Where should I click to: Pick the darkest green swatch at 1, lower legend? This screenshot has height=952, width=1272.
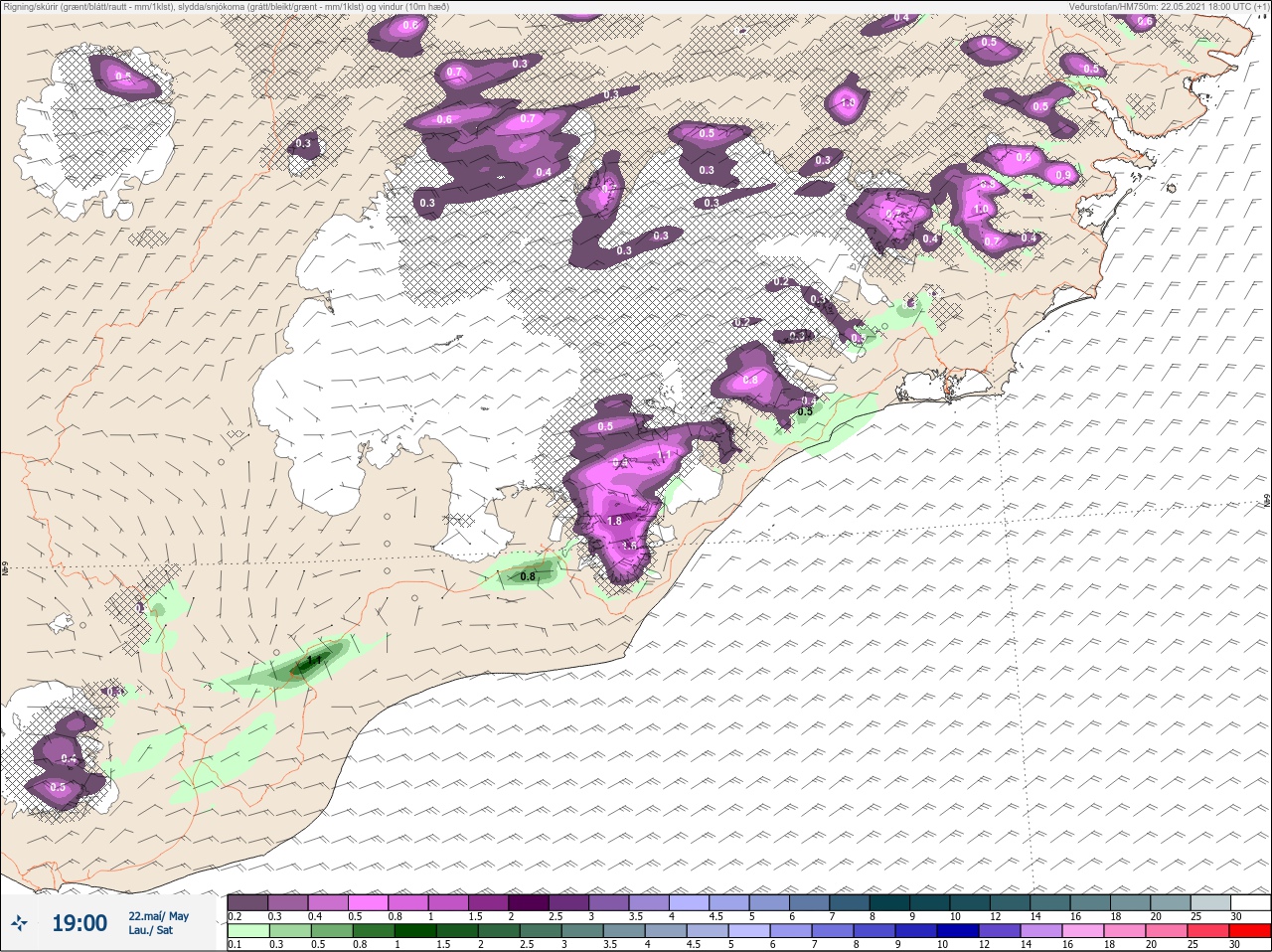(x=414, y=931)
